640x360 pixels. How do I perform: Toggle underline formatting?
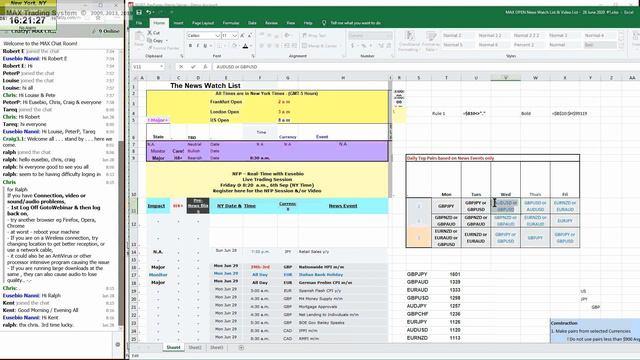point(205,46)
